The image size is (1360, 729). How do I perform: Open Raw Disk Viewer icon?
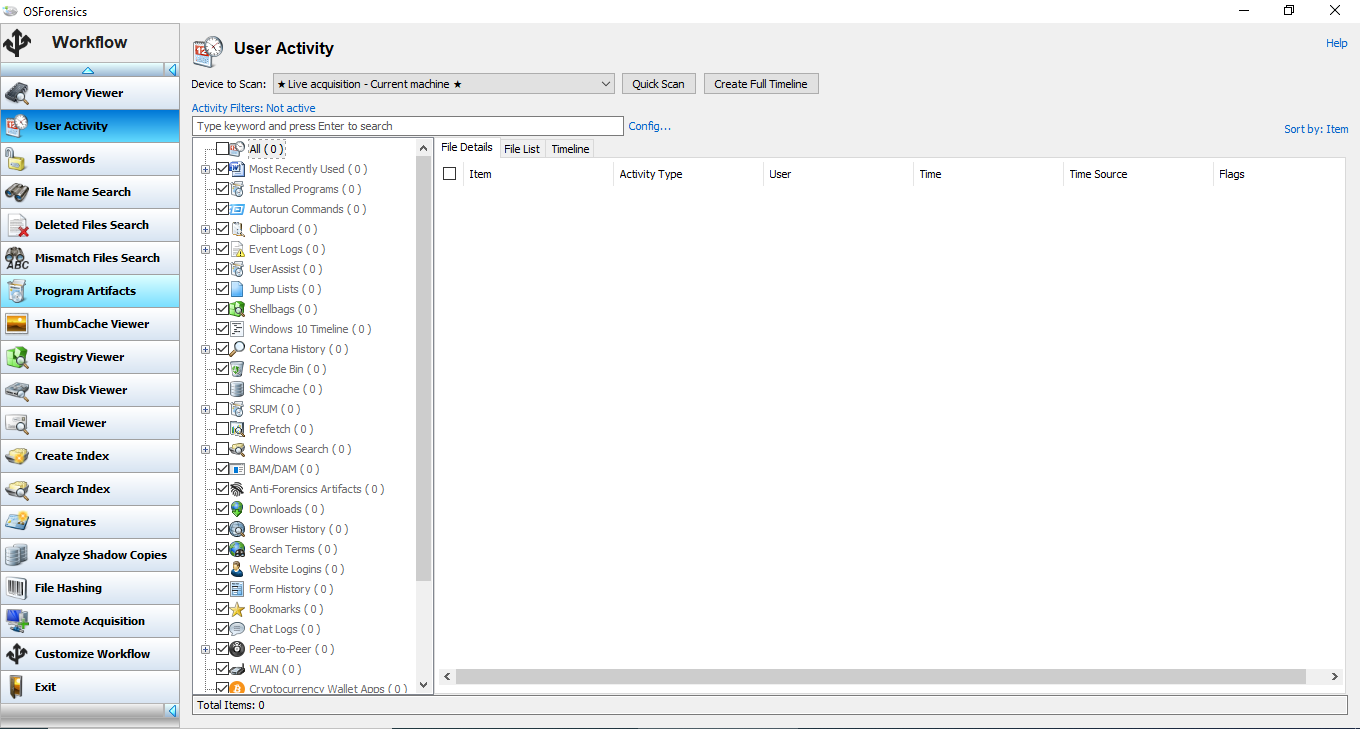click(x=17, y=390)
